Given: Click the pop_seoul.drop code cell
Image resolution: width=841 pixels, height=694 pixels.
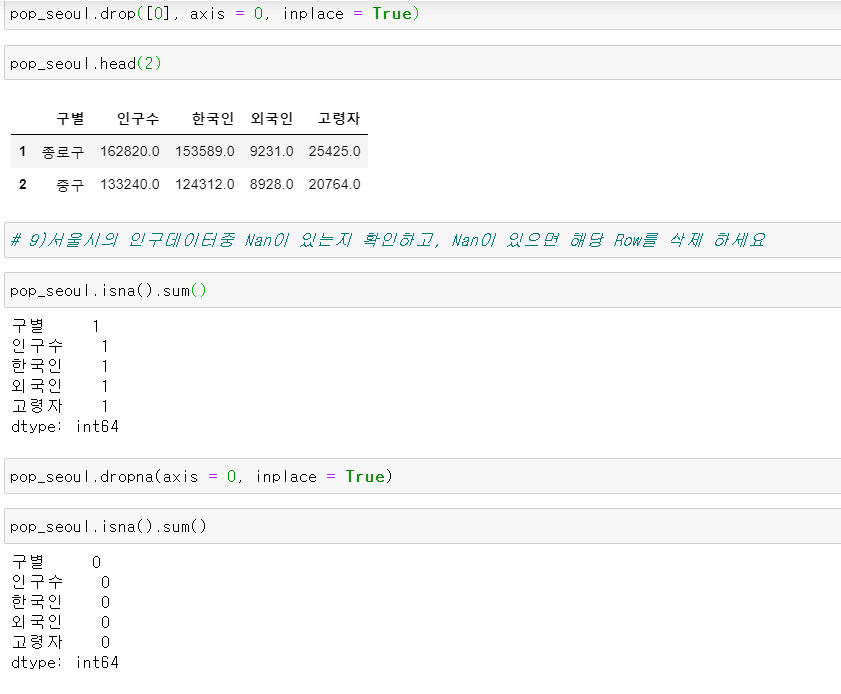Looking at the screenshot, I should point(423,14).
